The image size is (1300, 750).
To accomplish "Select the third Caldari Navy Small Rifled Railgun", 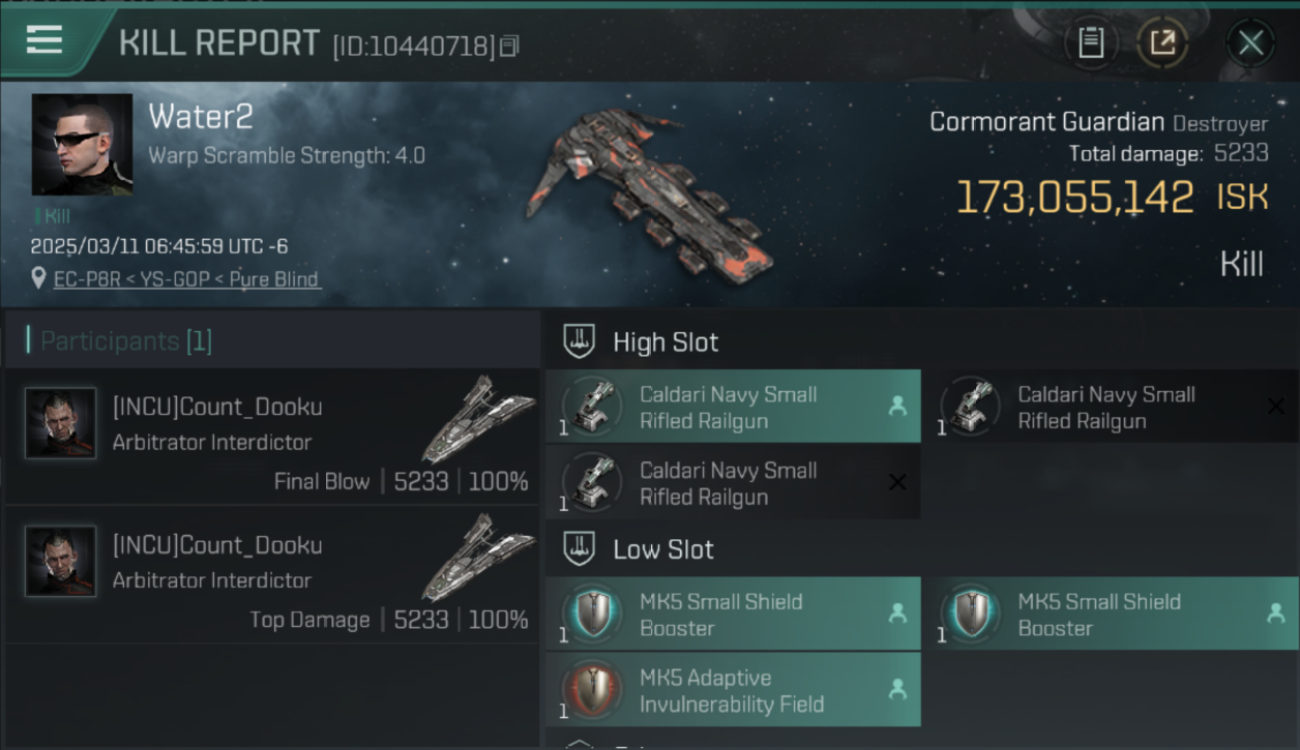I will point(733,483).
